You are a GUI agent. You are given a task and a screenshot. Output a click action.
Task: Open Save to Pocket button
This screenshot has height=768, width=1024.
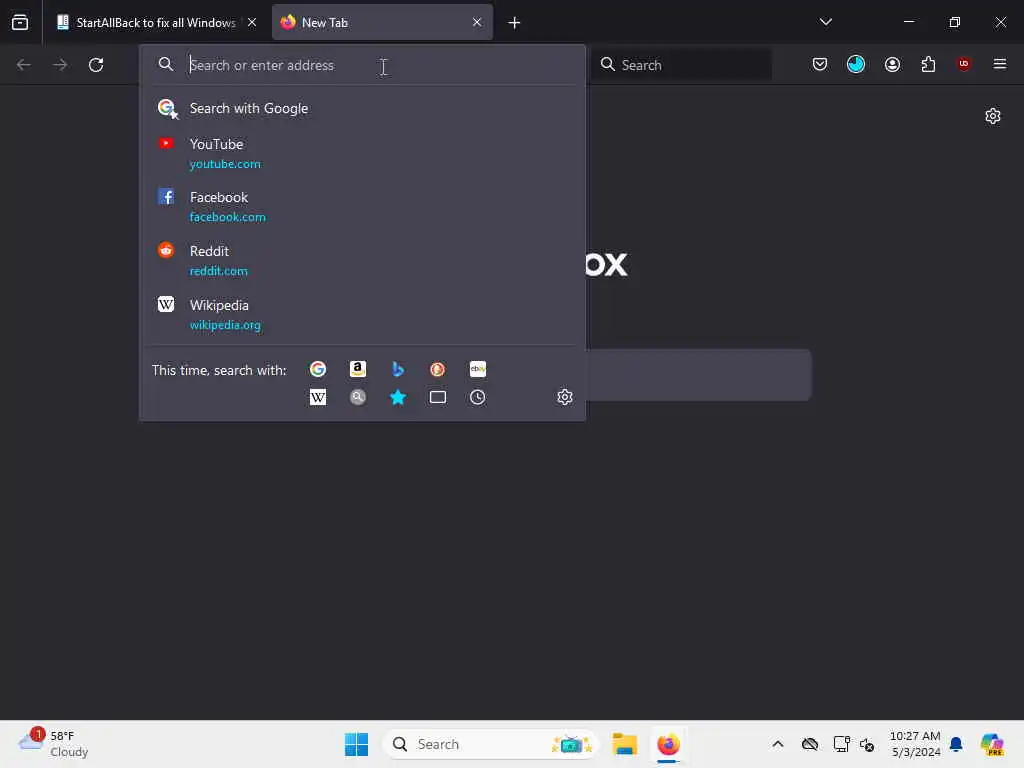[x=820, y=64]
